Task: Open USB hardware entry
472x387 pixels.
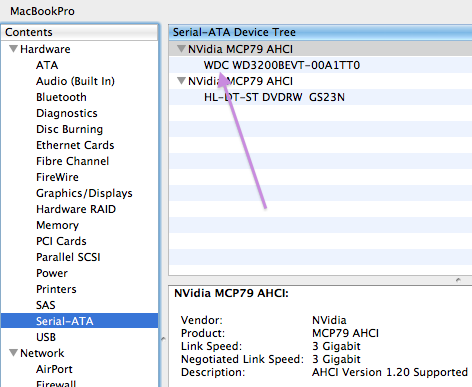Action: (46, 337)
